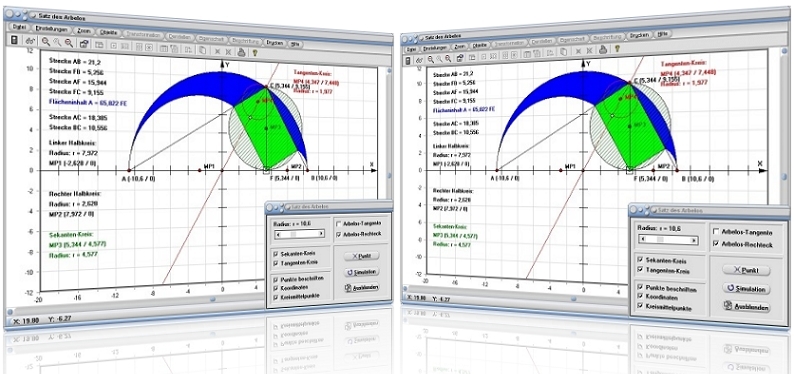Open the Datei tab in left window
794x374 pixels.
[19, 27]
